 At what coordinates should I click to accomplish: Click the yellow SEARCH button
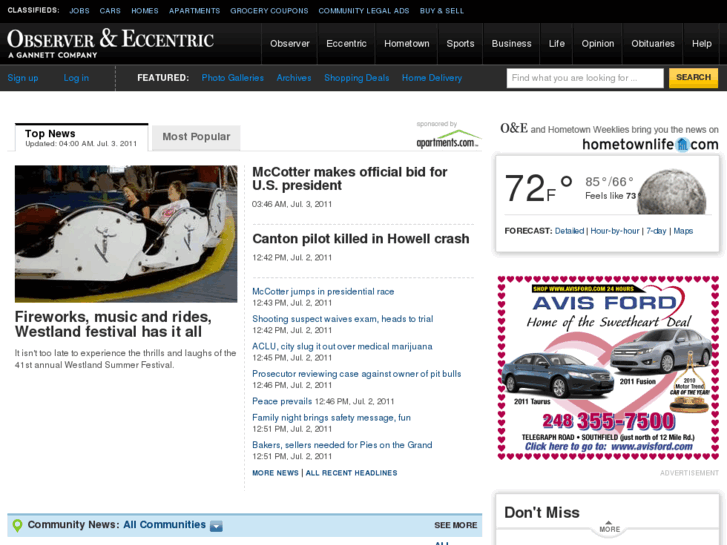pos(693,77)
